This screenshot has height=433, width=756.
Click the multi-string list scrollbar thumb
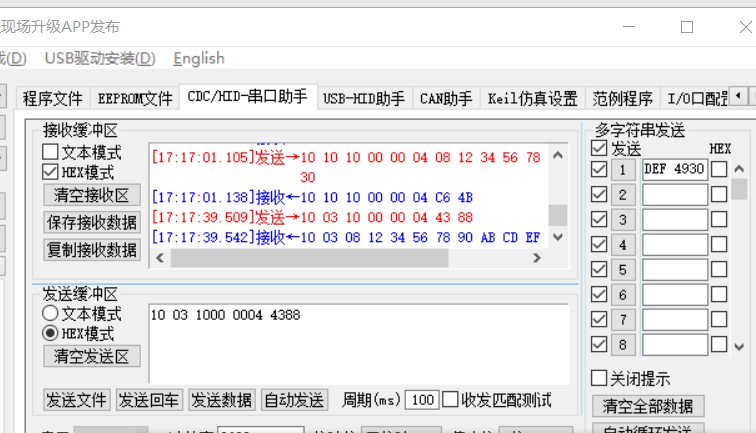[739, 189]
